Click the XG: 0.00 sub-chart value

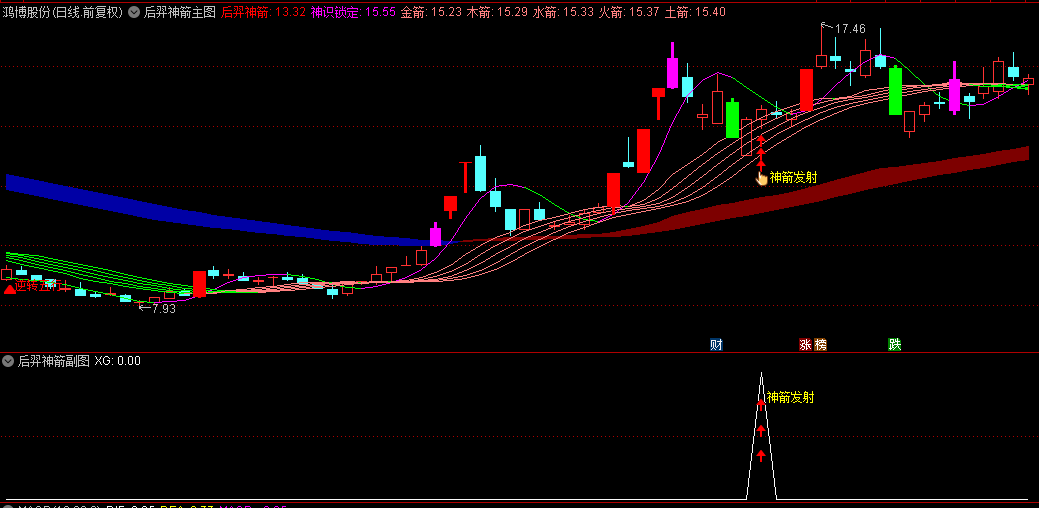(117, 361)
